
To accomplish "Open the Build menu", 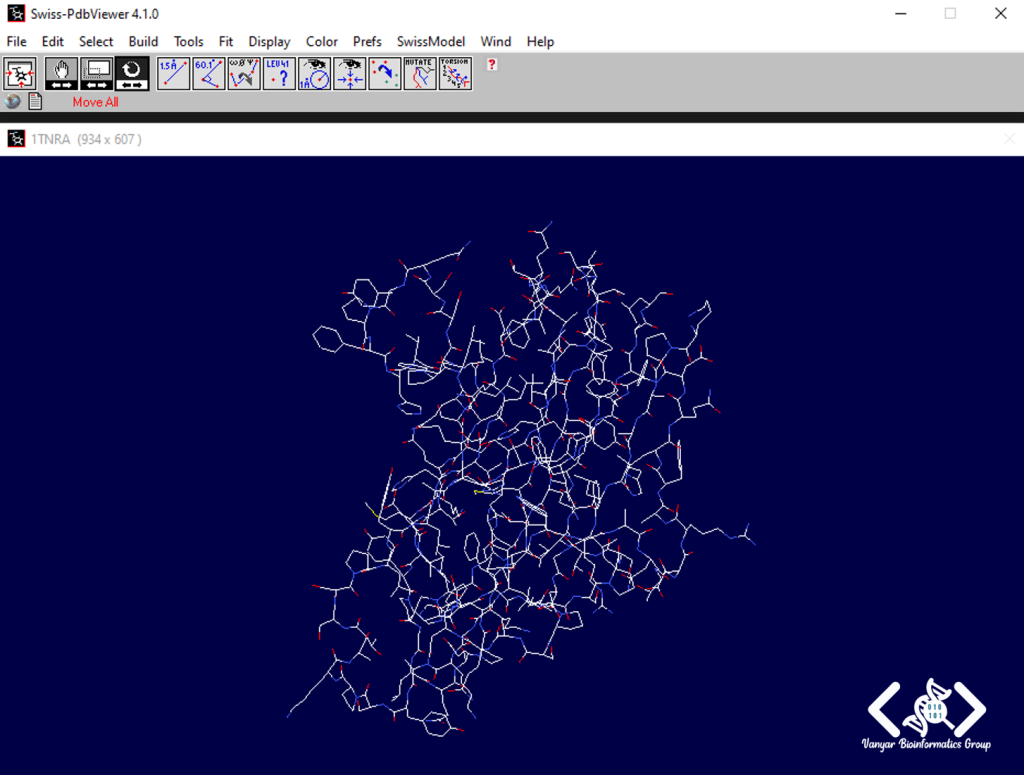I will tap(143, 41).
